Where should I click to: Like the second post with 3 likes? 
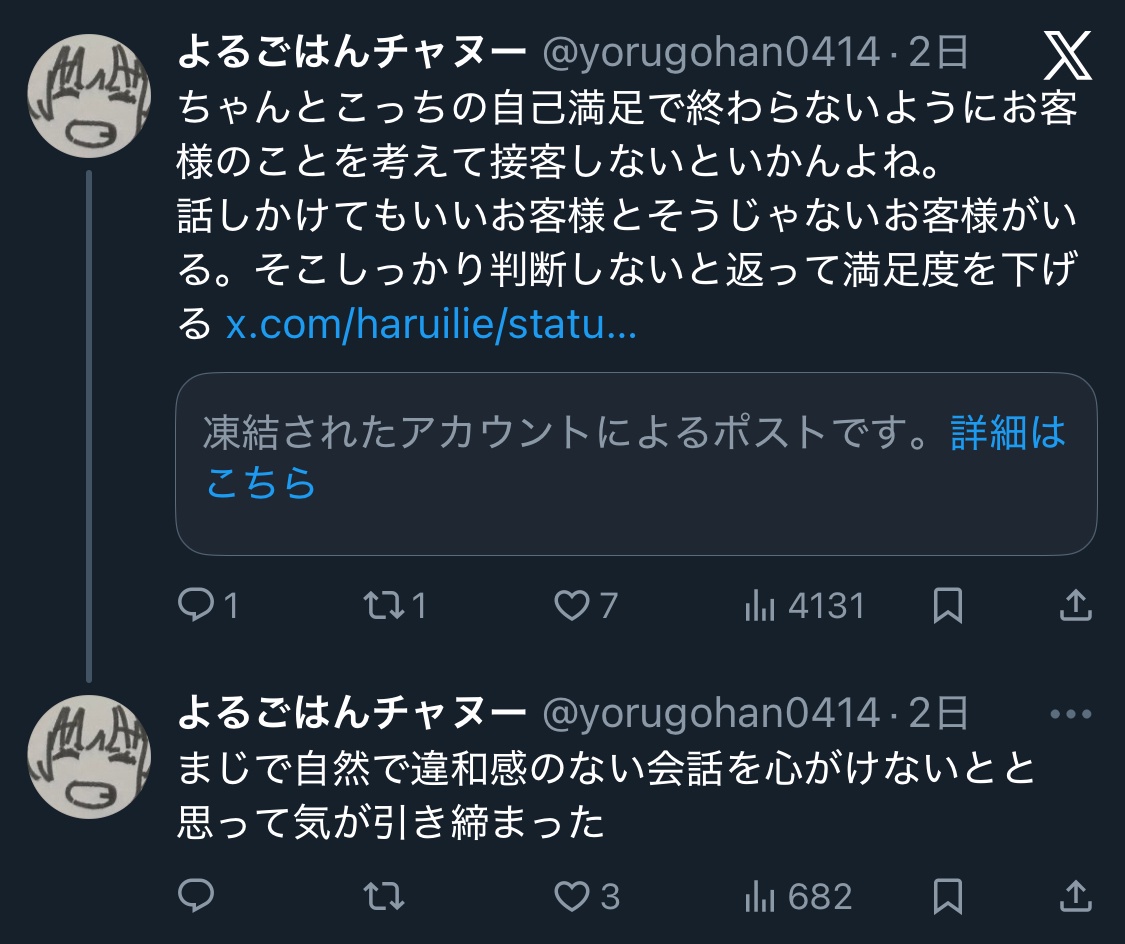[x=572, y=896]
